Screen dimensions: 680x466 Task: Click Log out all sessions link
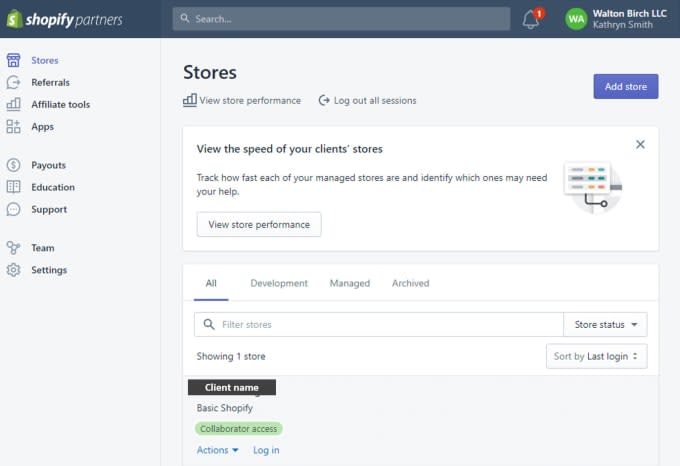[x=375, y=101]
